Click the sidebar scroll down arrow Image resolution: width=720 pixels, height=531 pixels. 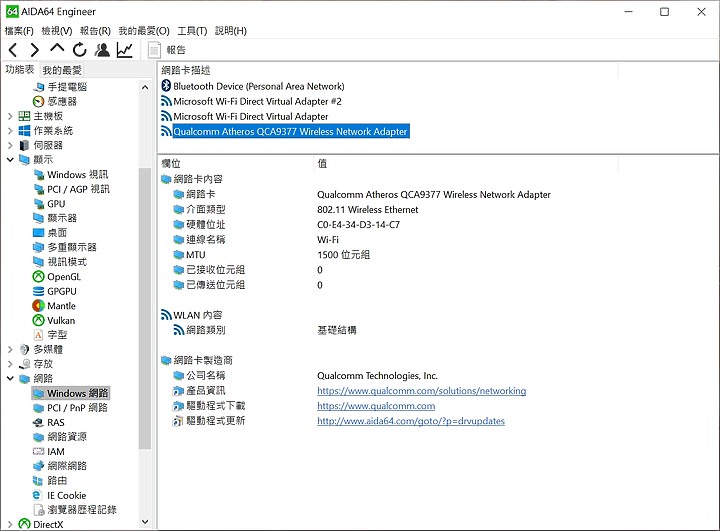click(x=145, y=521)
